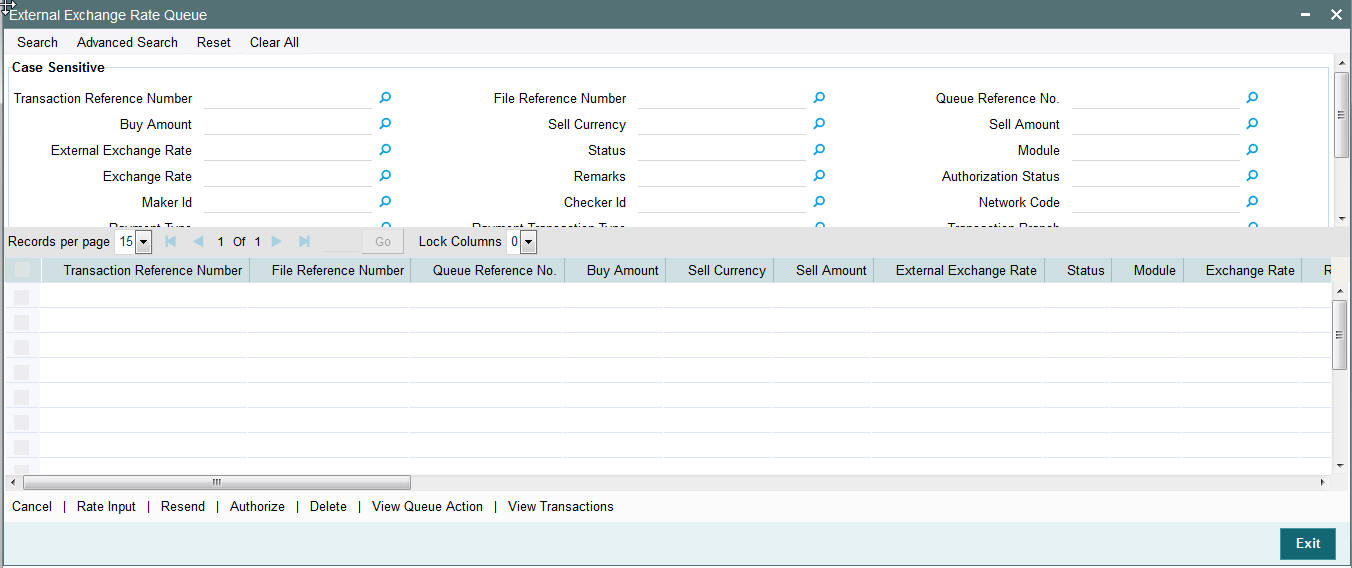Click into the Sell Currency input field
Screen dimensions: 1352x568
tap(722, 124)
